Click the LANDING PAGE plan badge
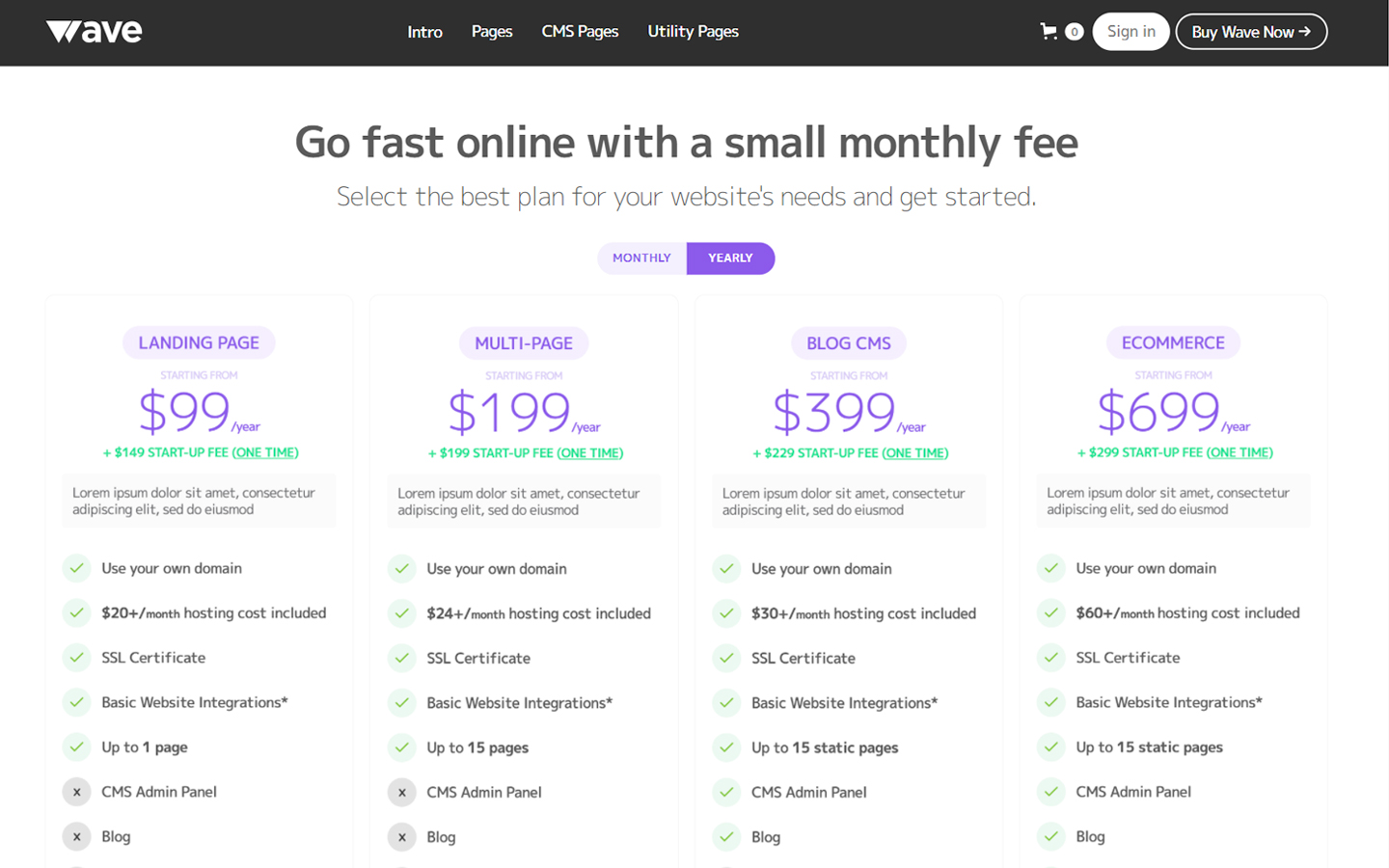This screenshot has height=868, width=1389. tap(199, 342)
